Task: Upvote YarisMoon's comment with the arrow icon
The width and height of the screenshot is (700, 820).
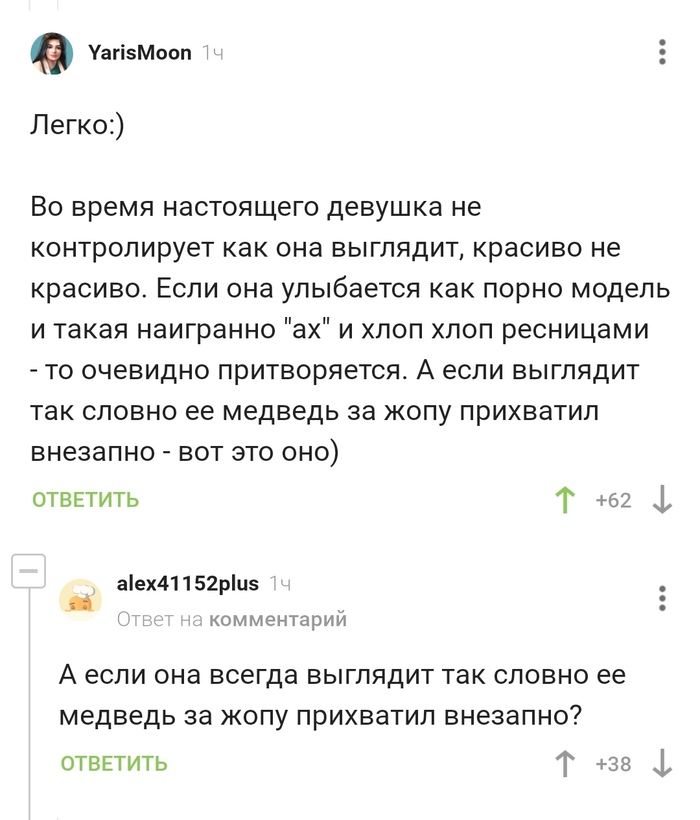Action: pyautogui.click(x=567, y=499)
